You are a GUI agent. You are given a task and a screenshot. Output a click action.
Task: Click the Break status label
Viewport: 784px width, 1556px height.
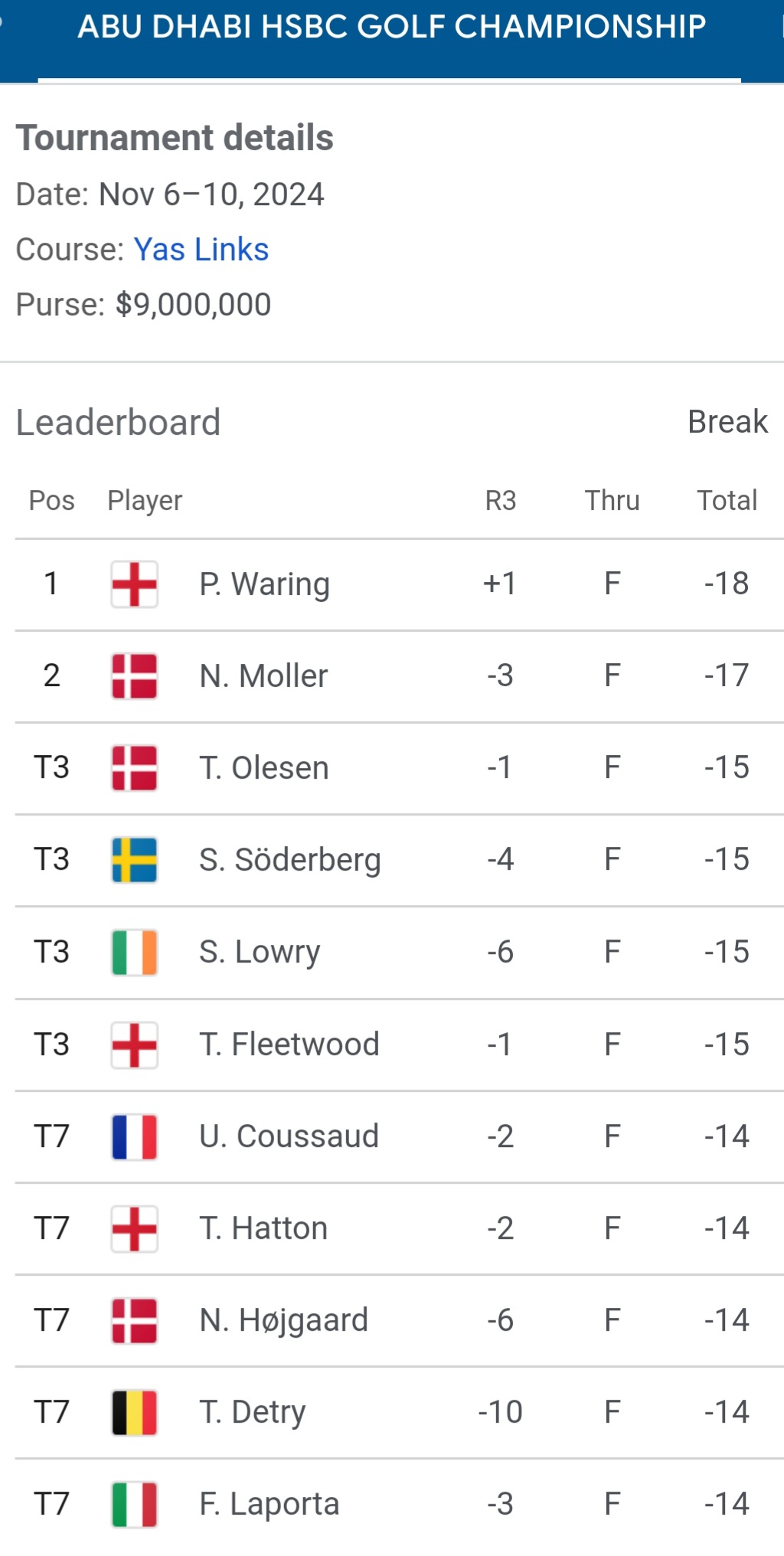click(x=727, y=422)
